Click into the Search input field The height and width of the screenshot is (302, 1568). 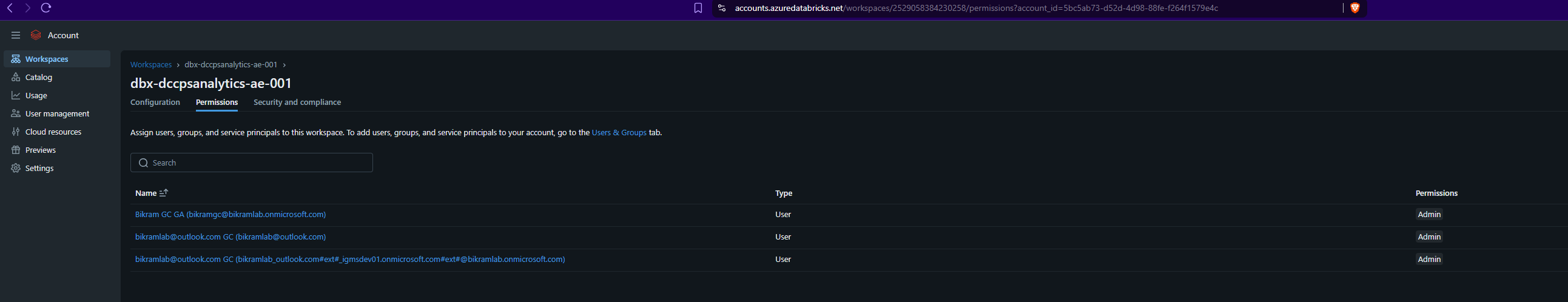click(251, 163)
